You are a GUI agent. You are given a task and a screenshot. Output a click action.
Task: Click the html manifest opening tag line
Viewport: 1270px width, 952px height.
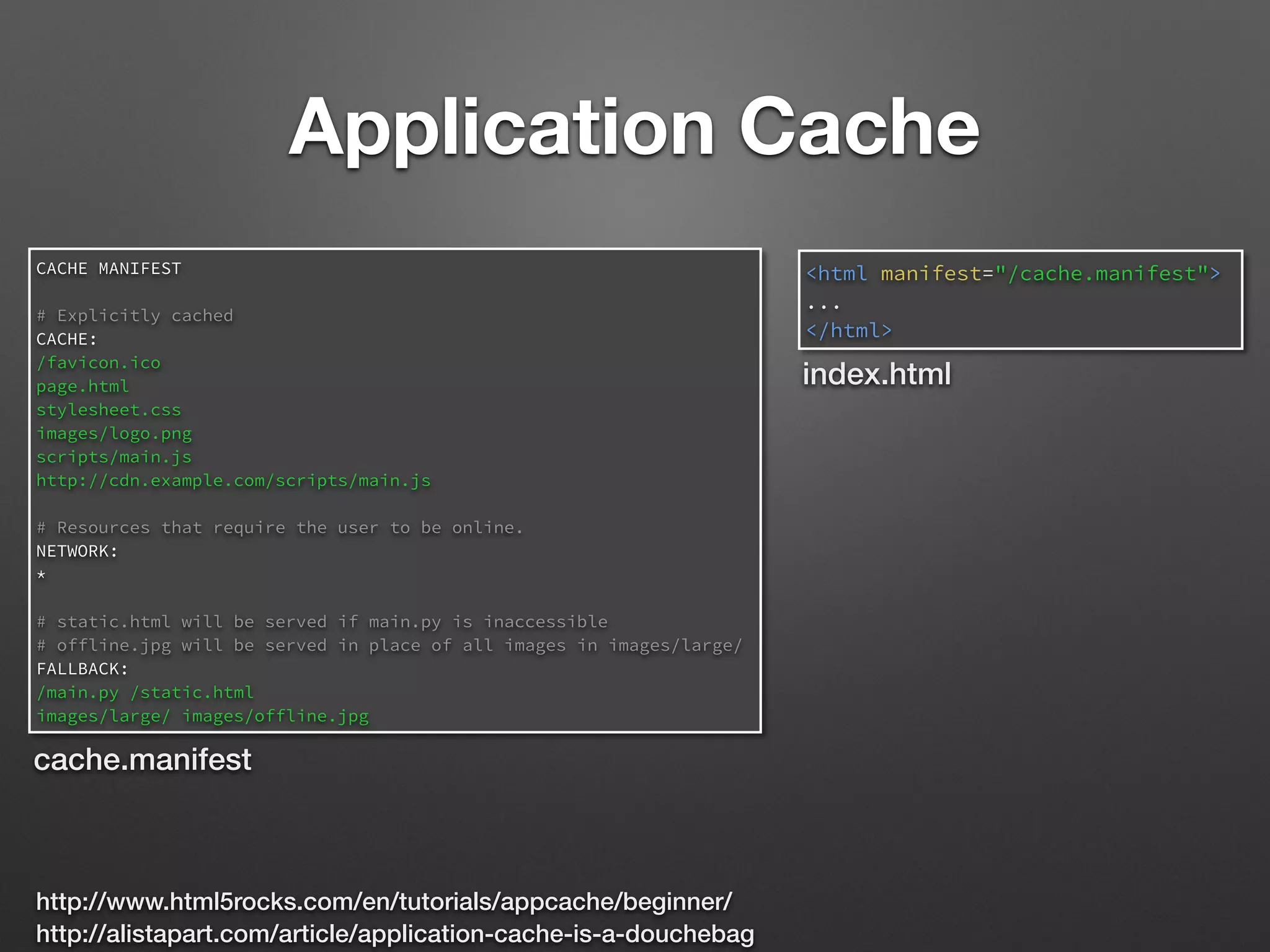(1013, 273)
